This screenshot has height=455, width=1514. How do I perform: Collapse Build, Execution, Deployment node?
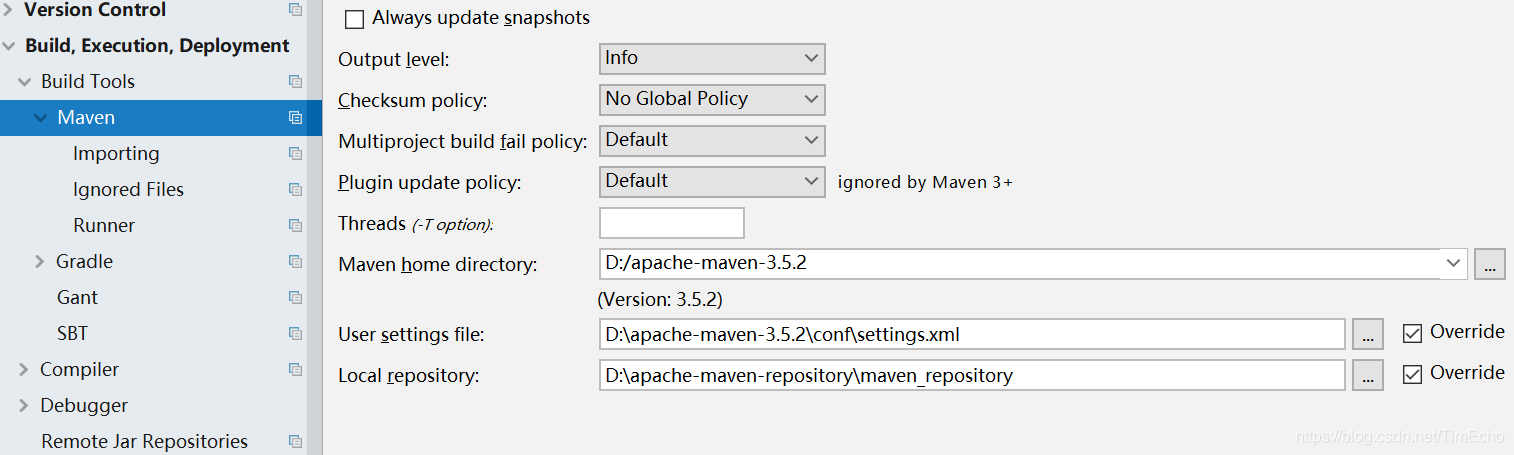(9, 46)
